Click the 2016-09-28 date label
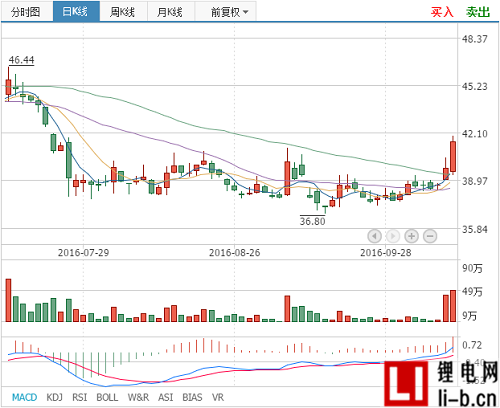Image resolution: width=500 pixels, height=408 pixels. [x=386, y=253]
